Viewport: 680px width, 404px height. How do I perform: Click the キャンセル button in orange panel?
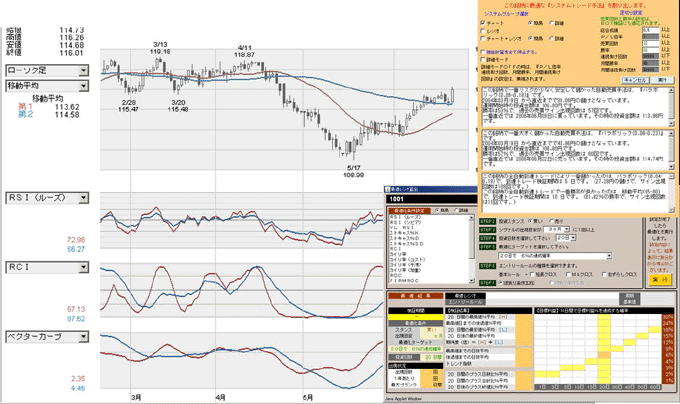pyautogui.click(x=636, y=80)
